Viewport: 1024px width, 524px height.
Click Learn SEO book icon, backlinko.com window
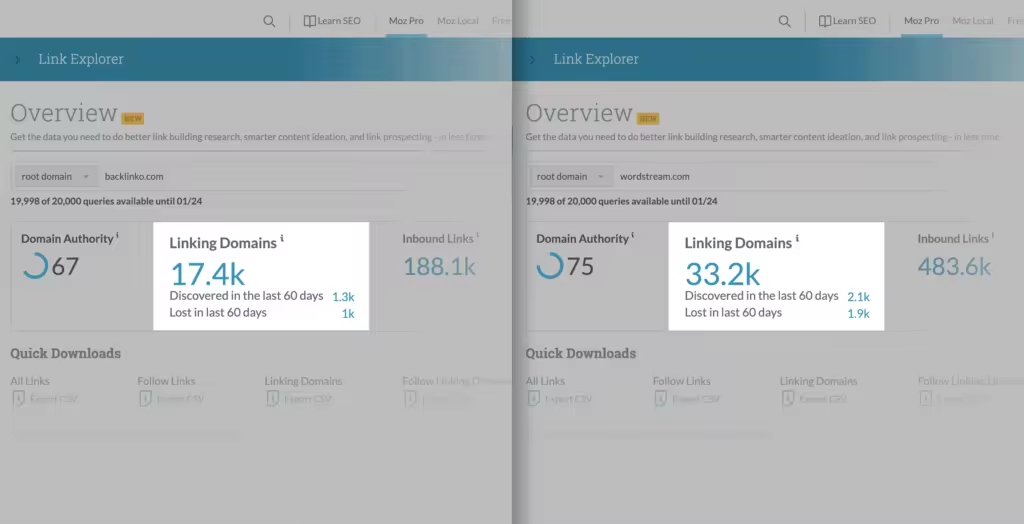point(310,21)
